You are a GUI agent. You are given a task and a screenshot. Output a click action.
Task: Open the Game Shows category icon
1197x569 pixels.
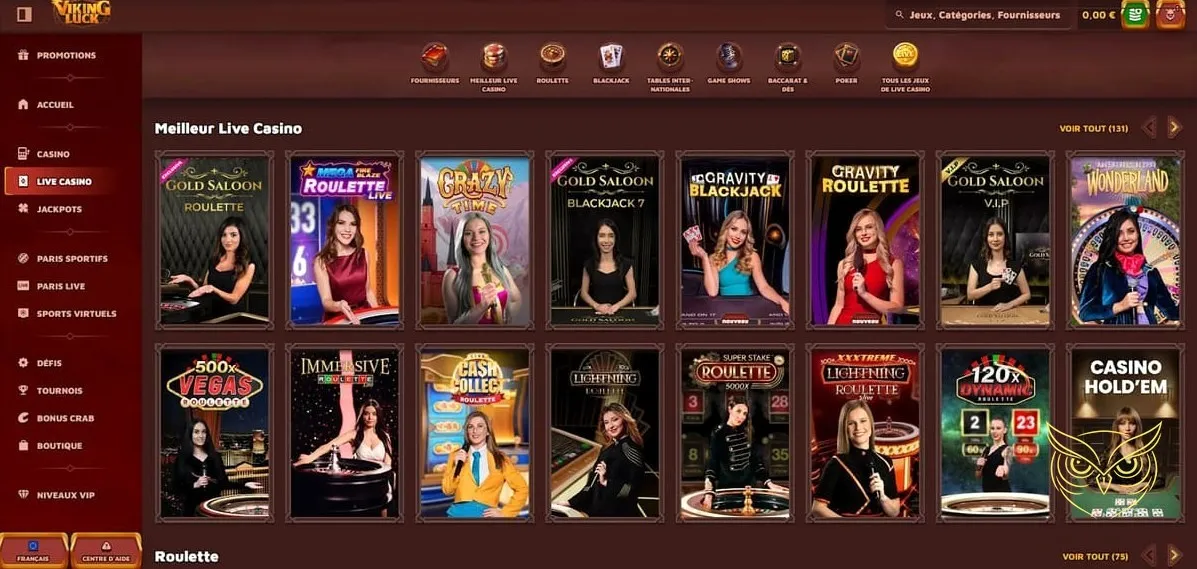tap(728, 57)
